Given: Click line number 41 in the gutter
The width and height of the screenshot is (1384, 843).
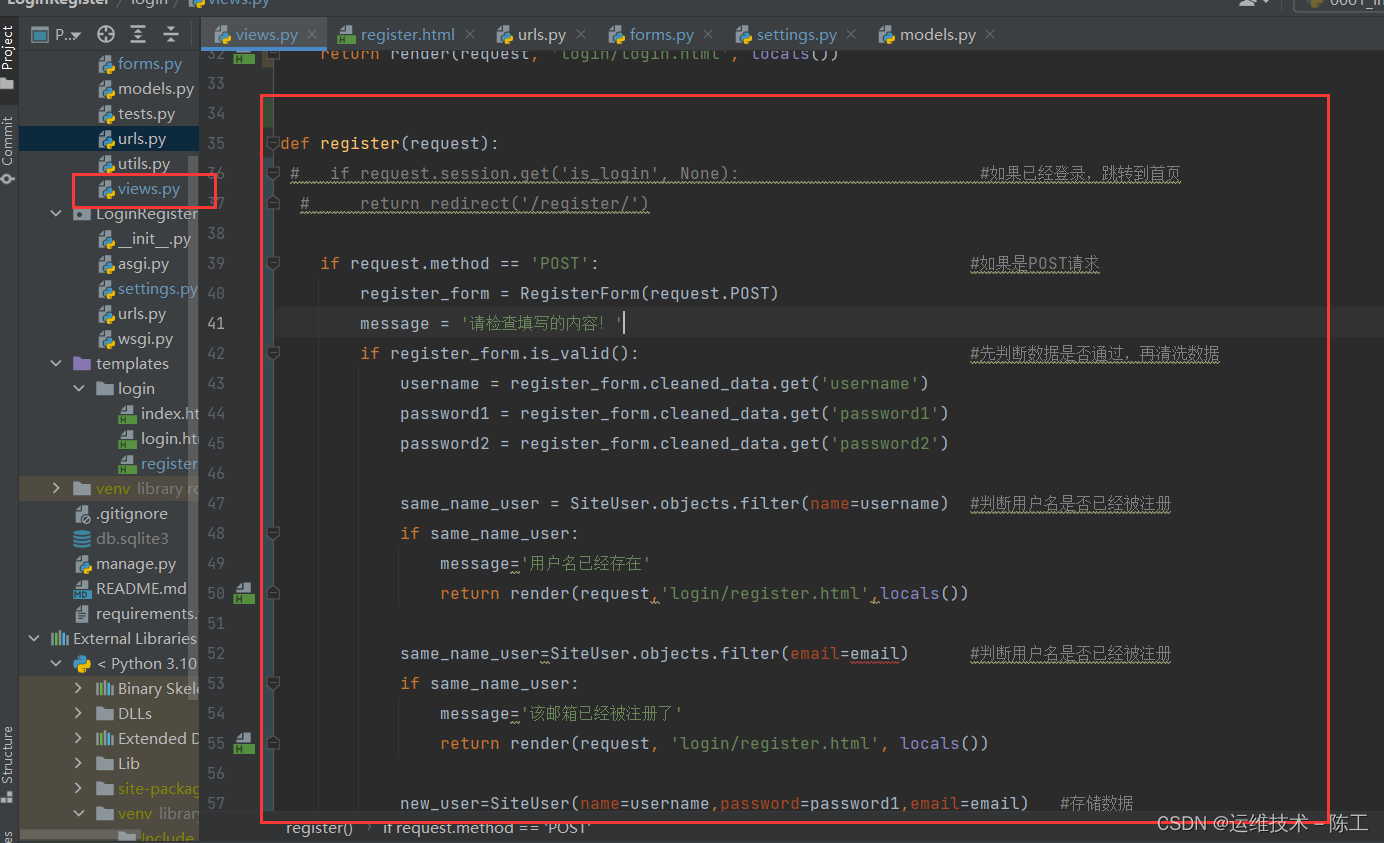Looking at the screenshot, I should coord(216,323).
